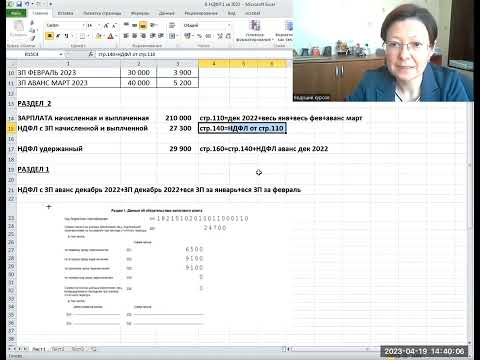
Task: Click cell containing 210 000
Action: [x=178, y=118]
